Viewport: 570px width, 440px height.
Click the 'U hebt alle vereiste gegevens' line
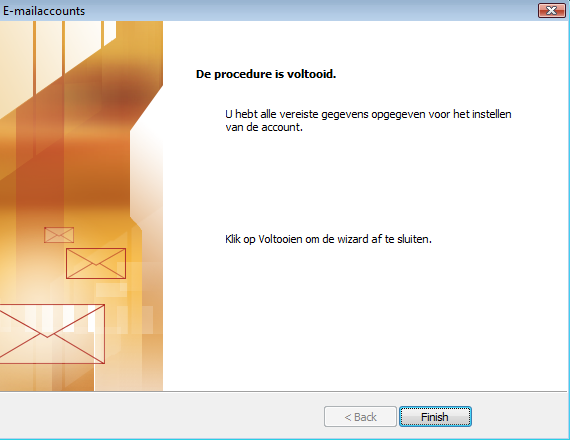pos(368,114)
